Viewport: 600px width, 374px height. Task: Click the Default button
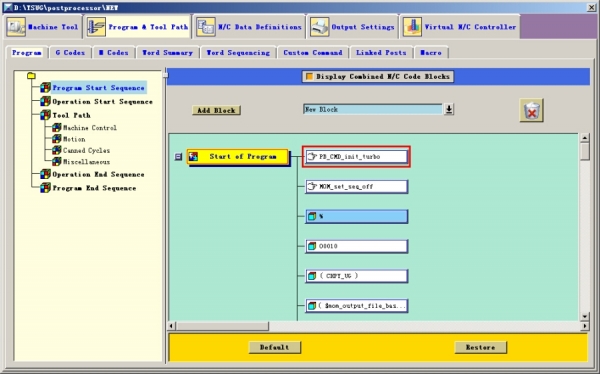tap(274, 347)
